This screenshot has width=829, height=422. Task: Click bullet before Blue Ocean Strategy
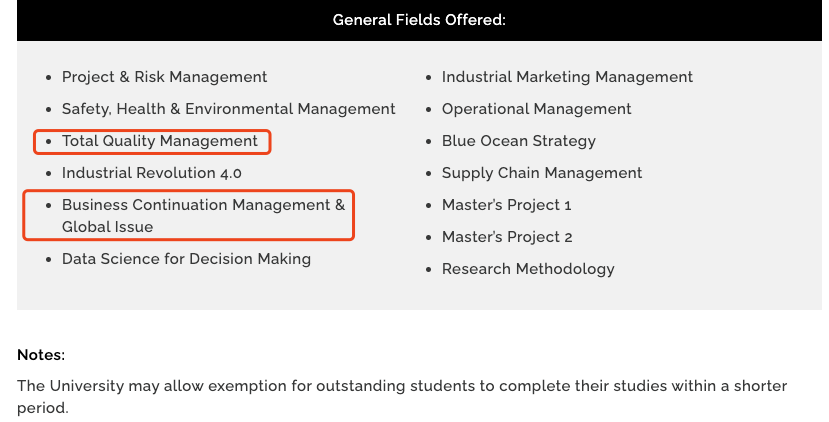[x=429, y=142]
